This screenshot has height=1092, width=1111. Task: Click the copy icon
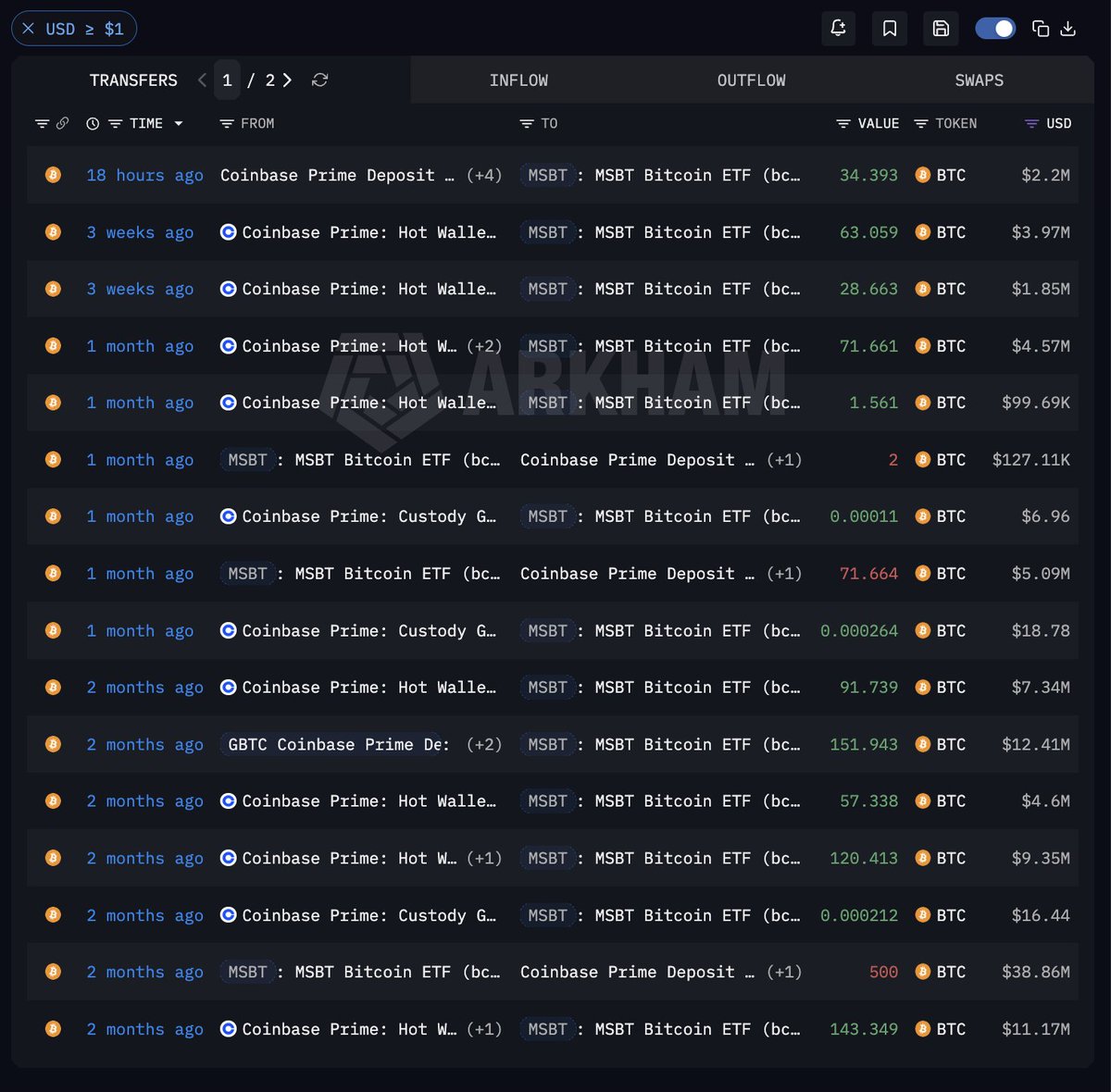[x=1041, y=29]
